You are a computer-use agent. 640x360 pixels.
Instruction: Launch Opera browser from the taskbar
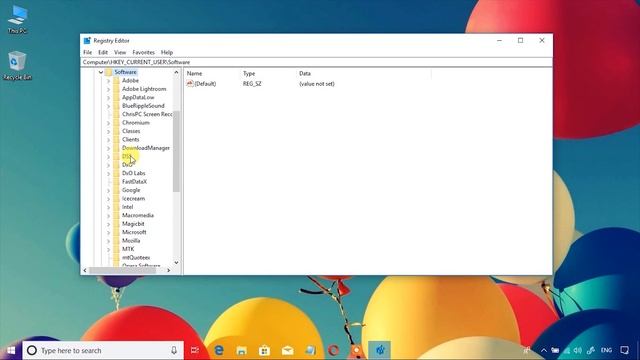pyautogui.click(x=333, y=350)
